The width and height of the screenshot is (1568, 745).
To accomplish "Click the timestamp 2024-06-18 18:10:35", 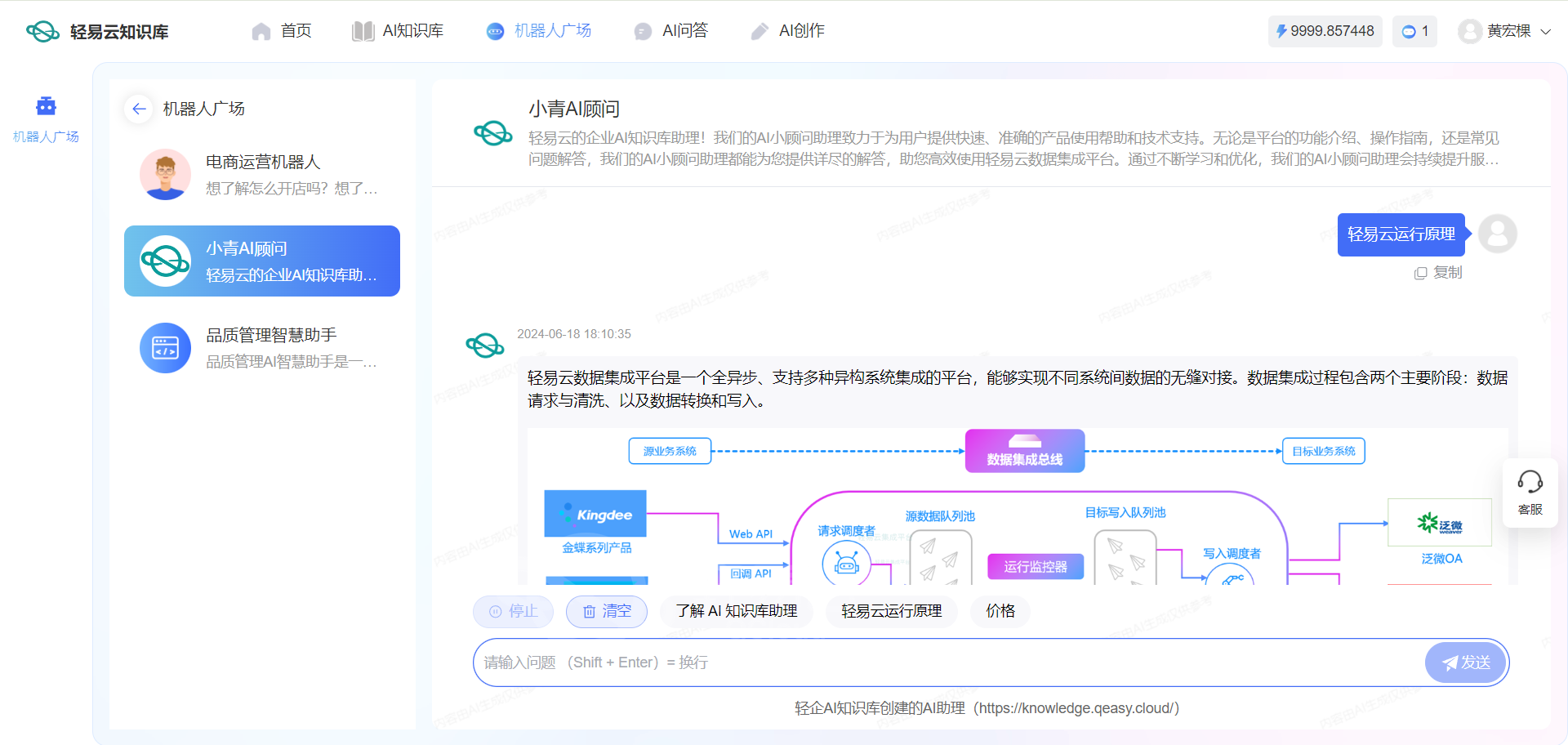I will pyautogui.click(x=574, y=334).
